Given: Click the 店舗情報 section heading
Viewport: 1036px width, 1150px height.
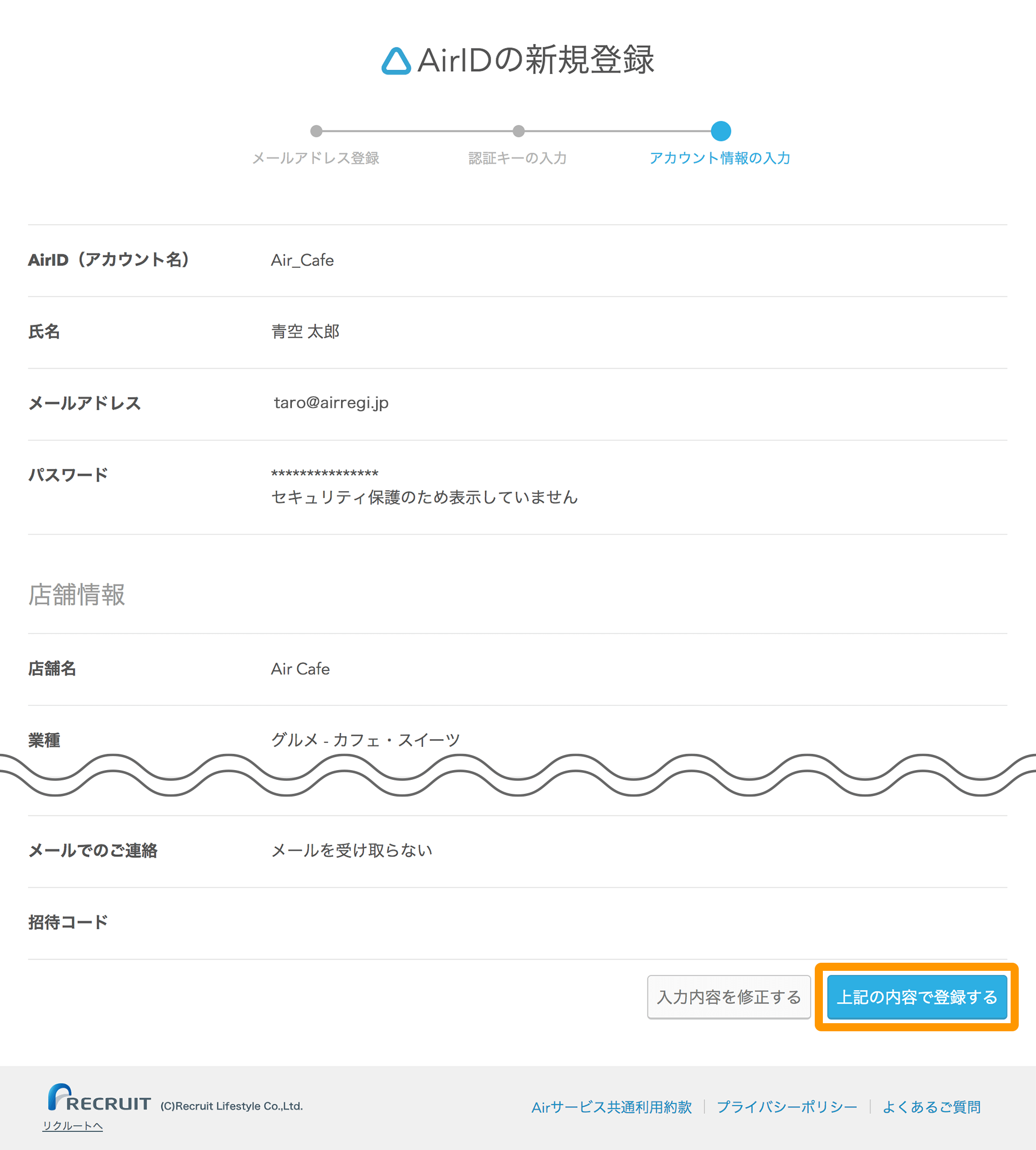Looking at the screenshot, I should click(77, 594).
